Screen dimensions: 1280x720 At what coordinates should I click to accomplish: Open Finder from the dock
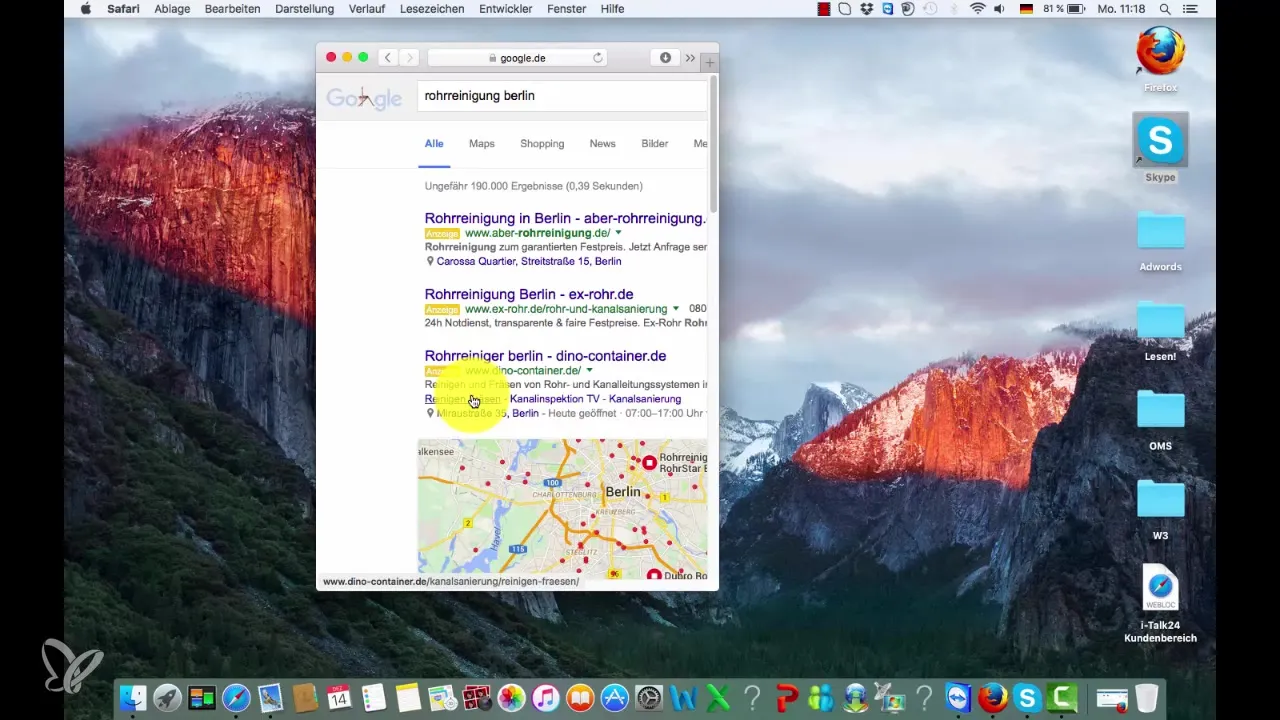[x=133, y=697]
